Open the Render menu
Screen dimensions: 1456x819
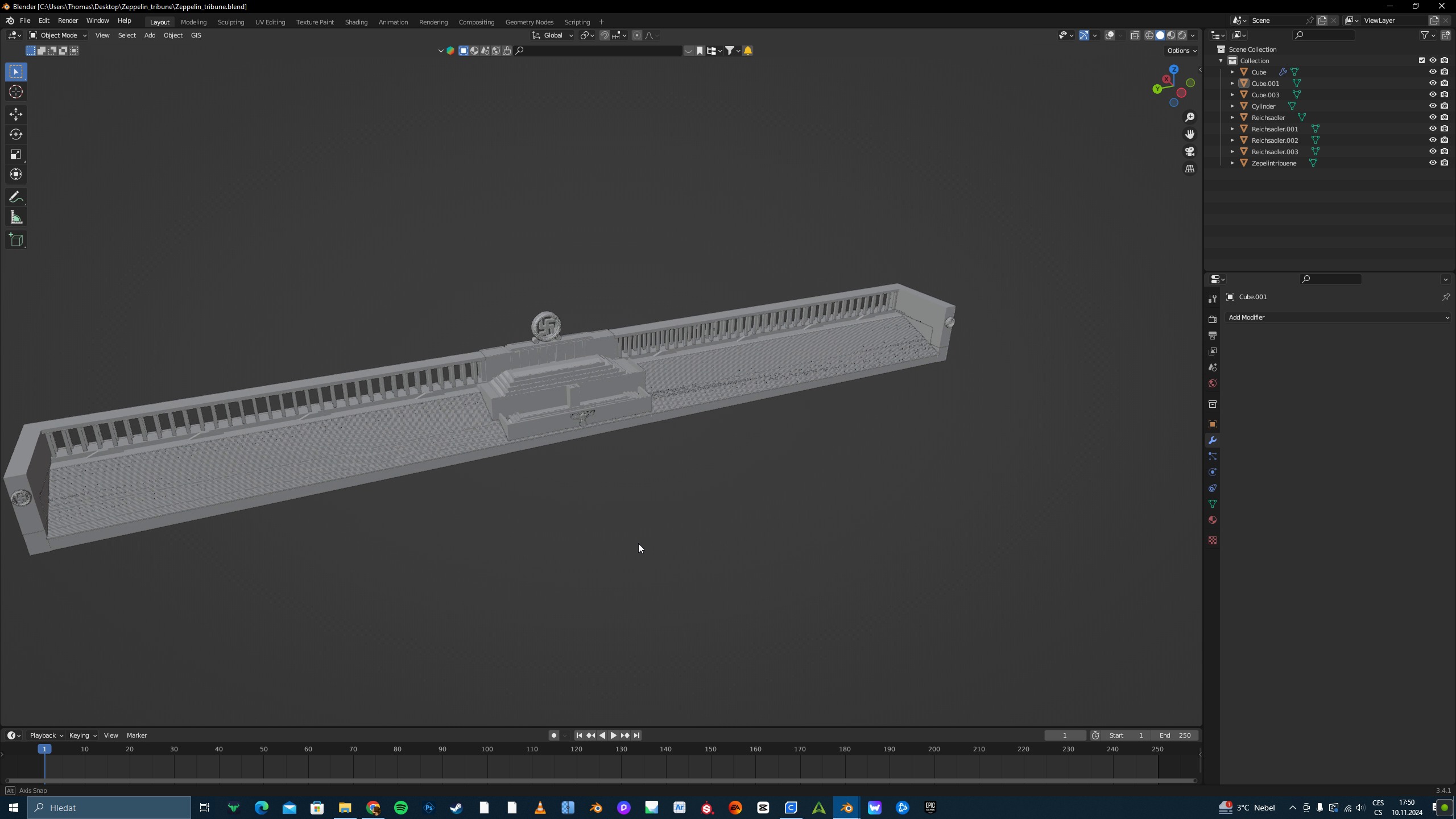tap(68, 20)
